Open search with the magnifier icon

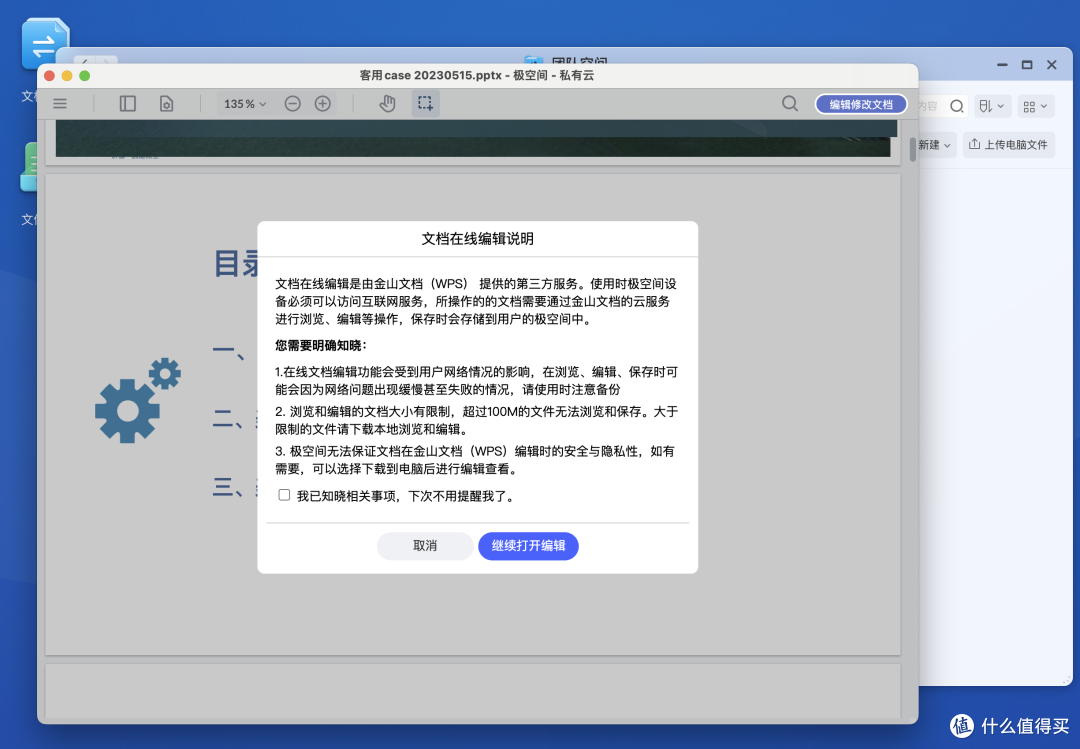coord(790,103)
